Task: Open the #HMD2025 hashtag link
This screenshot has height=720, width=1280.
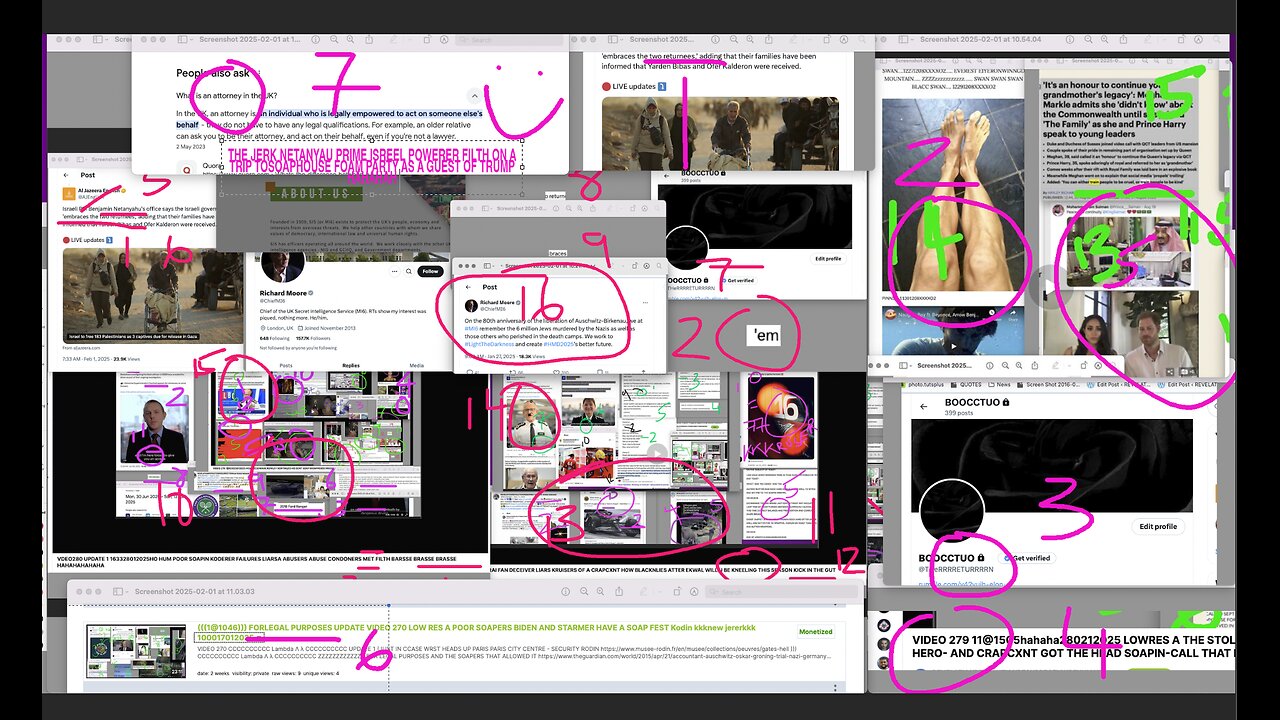Action: click(558, 344)
